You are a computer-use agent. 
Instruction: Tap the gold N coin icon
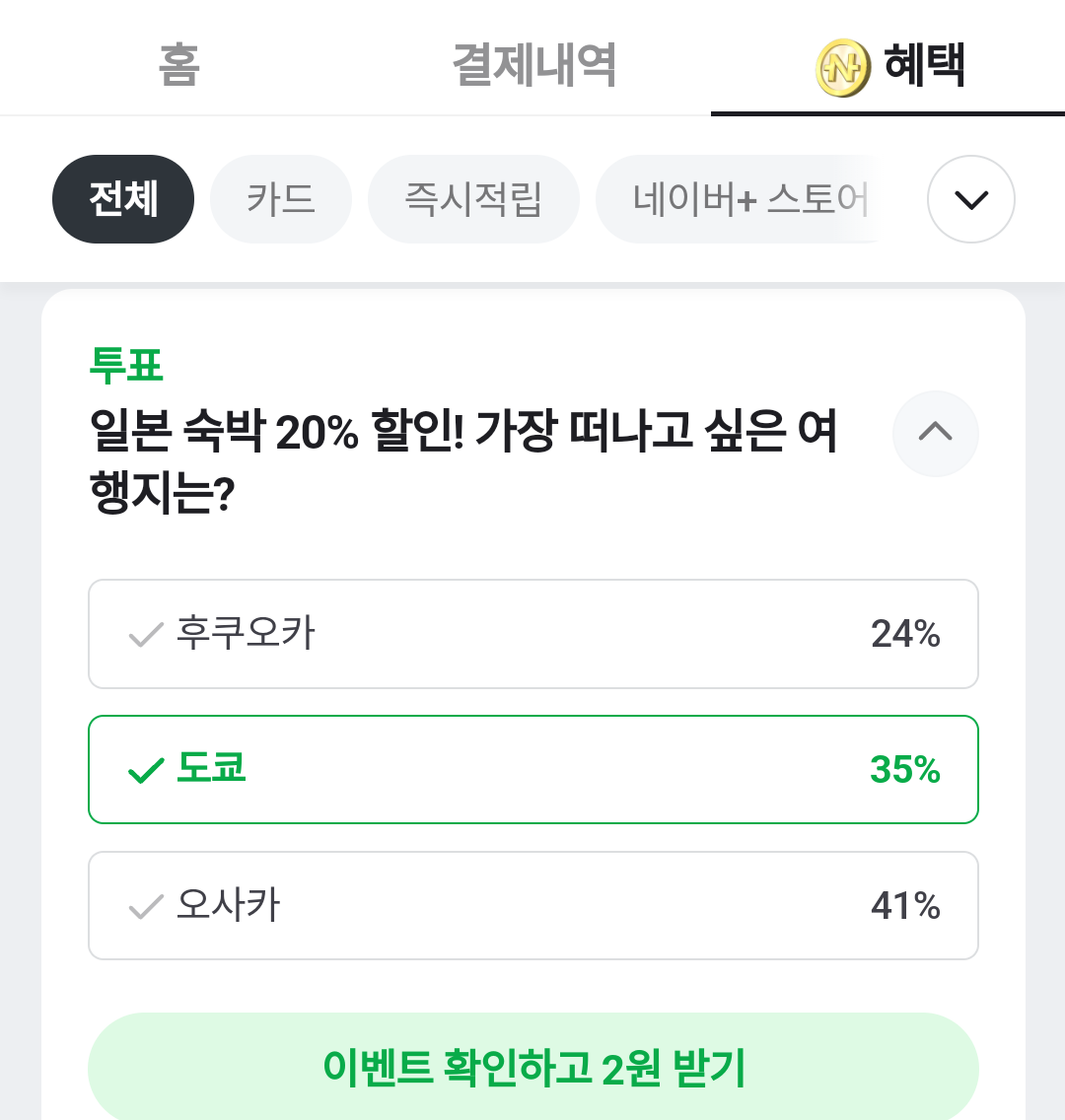tap(842, 68)
